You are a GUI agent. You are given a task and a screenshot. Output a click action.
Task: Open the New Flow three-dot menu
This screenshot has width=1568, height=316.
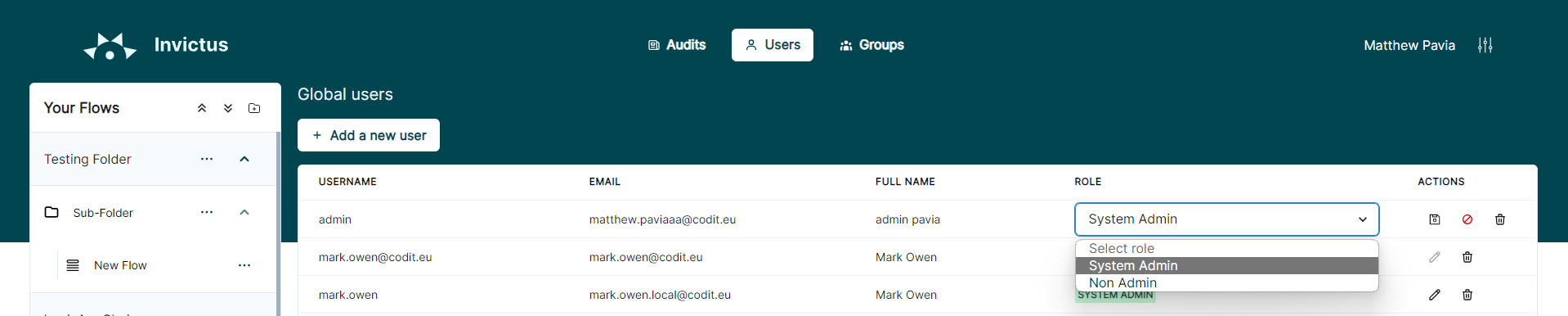point(244,265)
